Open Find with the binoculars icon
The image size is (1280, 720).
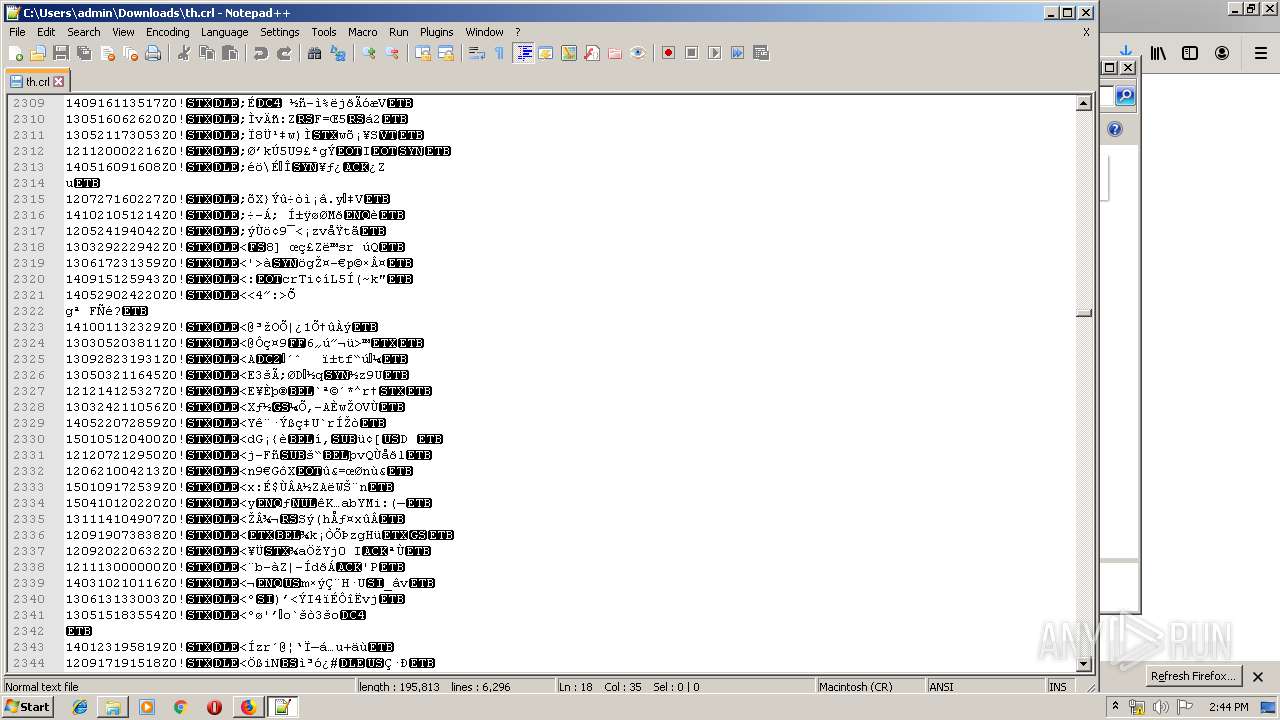tap(315, 53)
